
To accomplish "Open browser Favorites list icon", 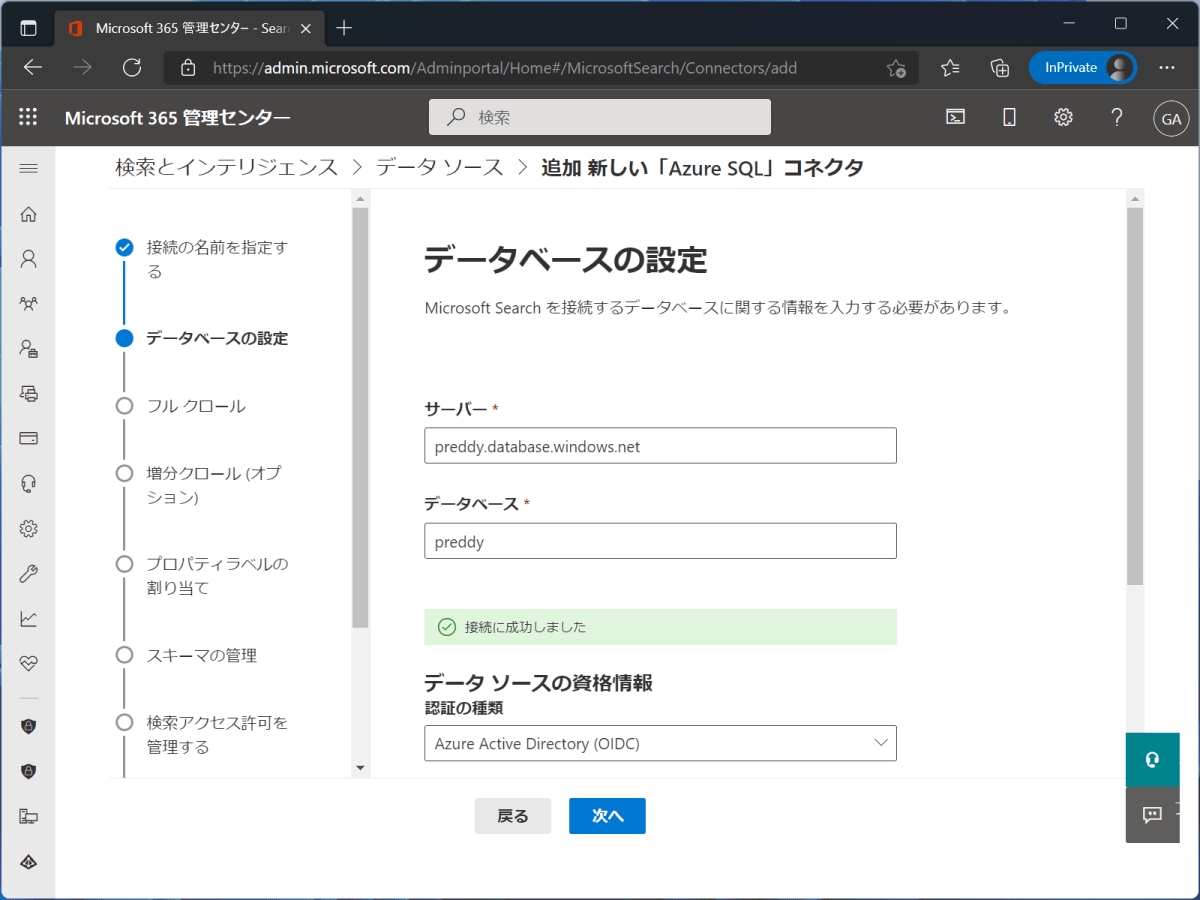I will point(950,68).
